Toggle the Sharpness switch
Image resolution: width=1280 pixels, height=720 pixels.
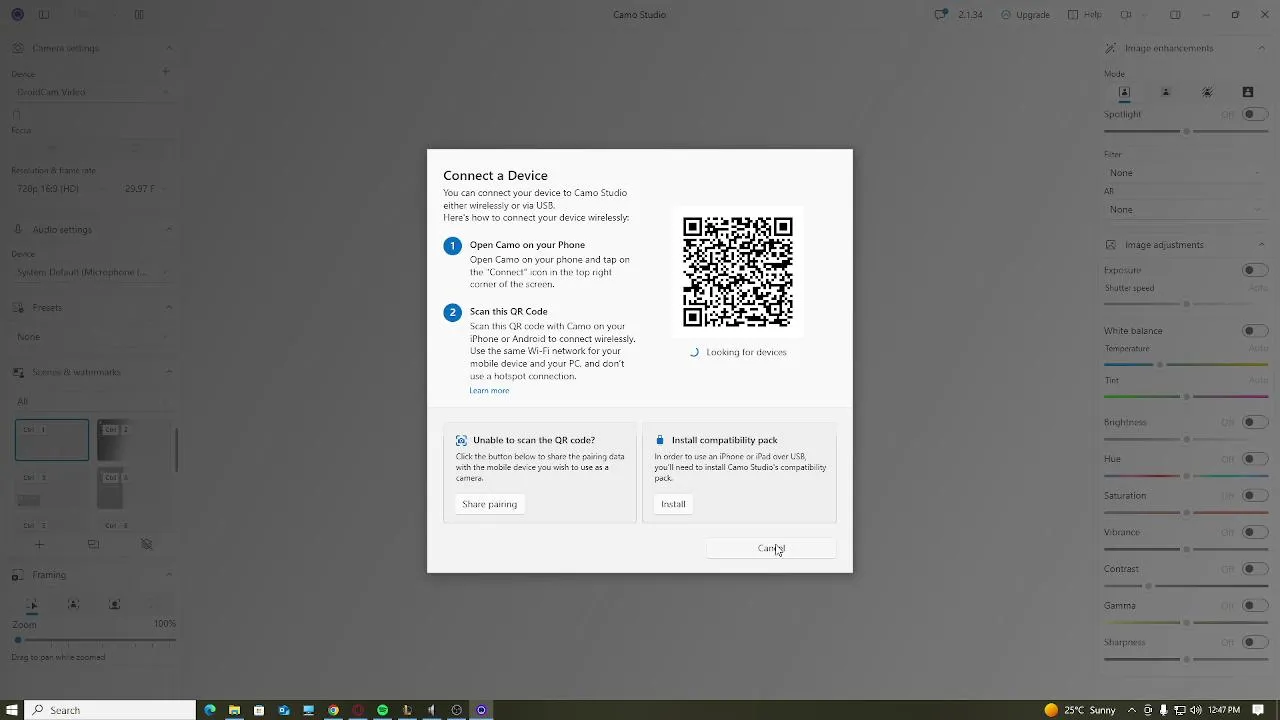[x=1255, y=642]
